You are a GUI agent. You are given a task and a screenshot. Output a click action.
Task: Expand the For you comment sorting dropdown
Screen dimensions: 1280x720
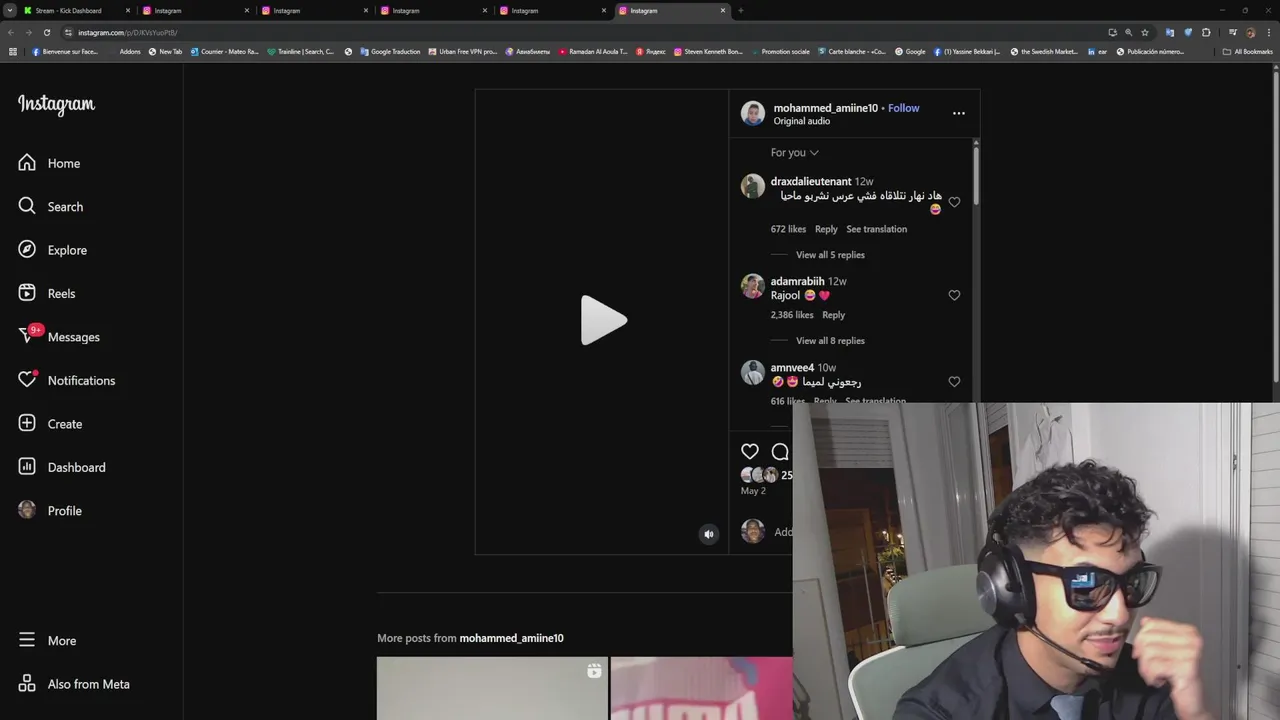point(795,153)
